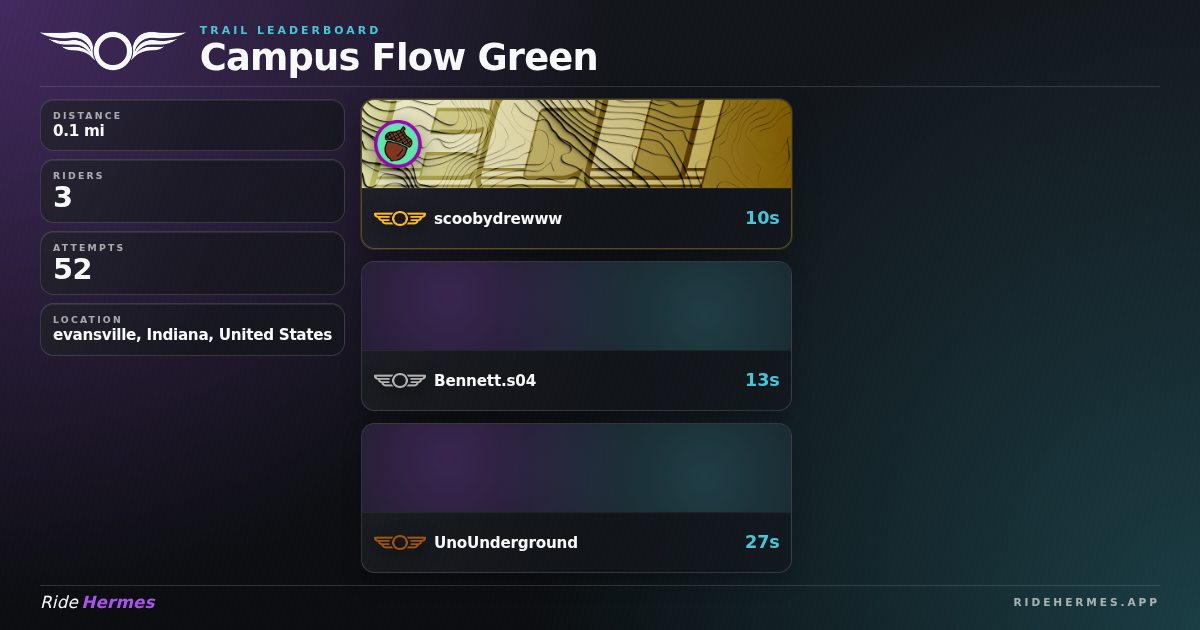Select UnoUnderground's blank card banner

pos(576,468)
